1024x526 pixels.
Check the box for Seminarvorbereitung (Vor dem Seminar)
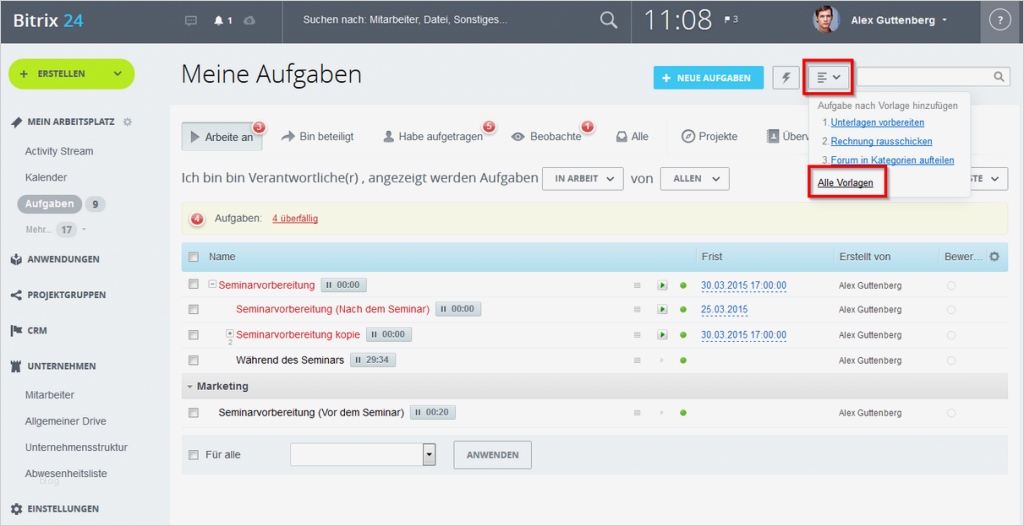tap(193, 413)
